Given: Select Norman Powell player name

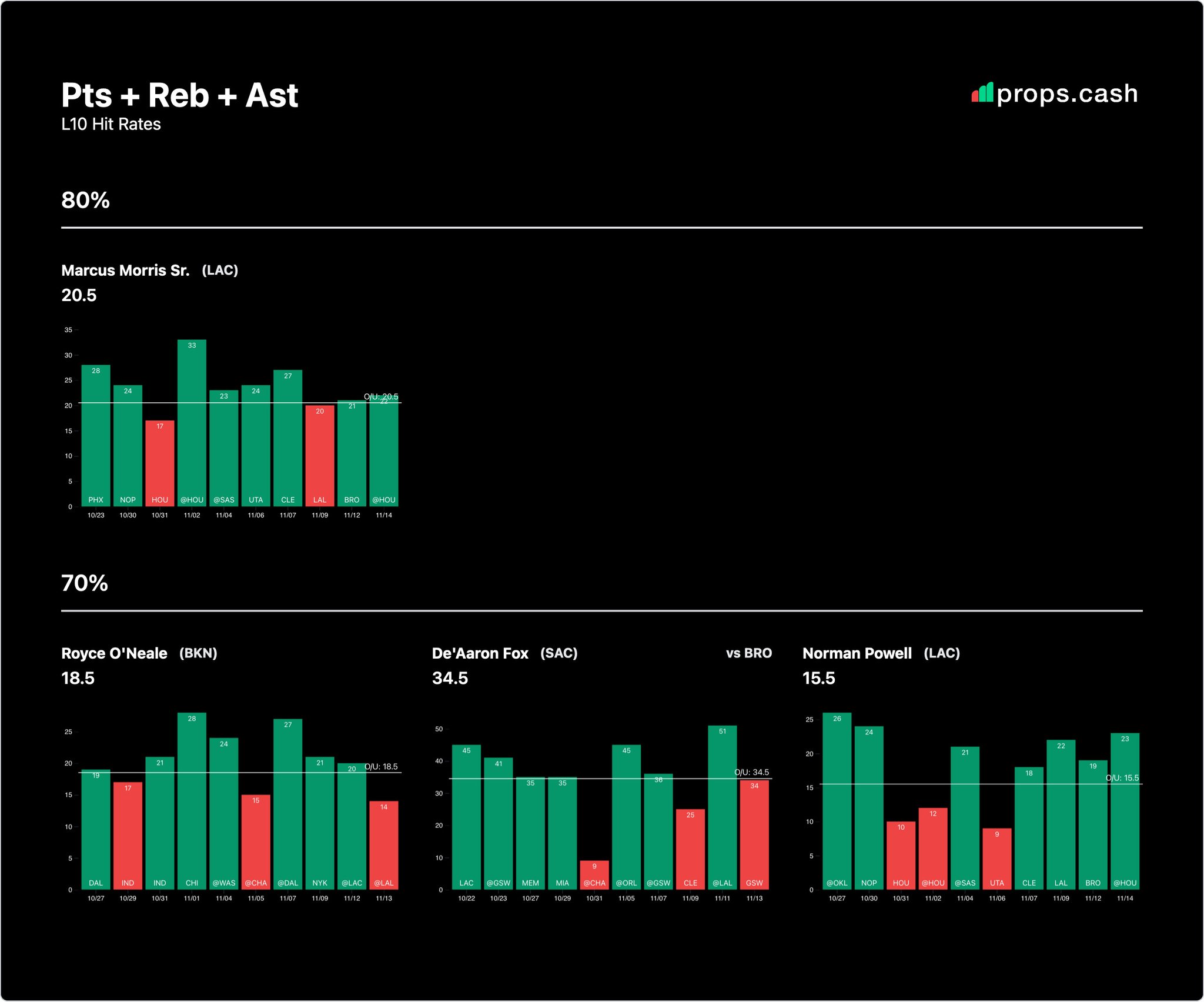Looking at the screenshot, I should 857,653.
